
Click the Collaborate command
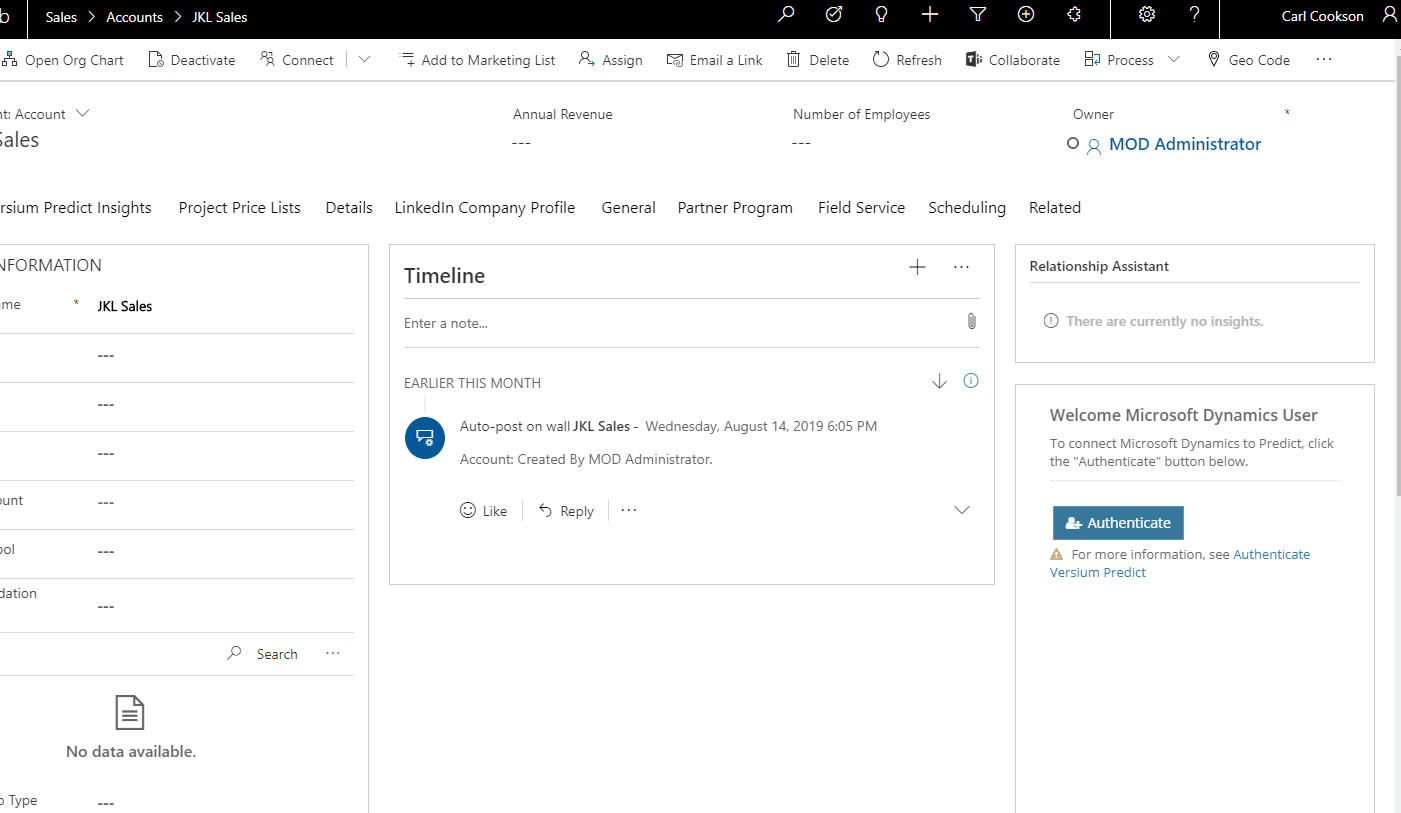(x=1012, y=60)
